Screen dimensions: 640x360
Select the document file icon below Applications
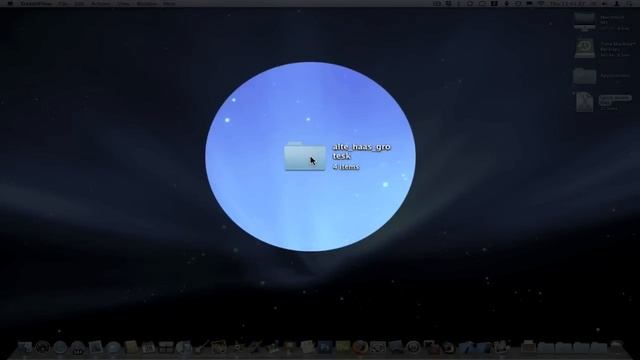[584, 102]
